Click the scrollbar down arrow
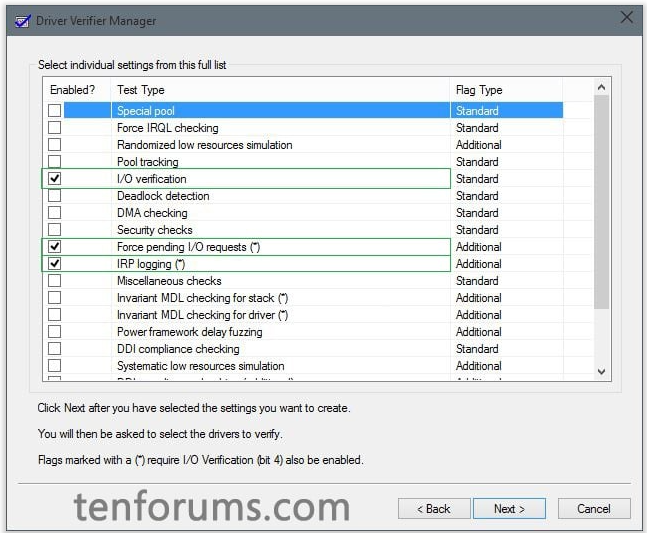This screenshot has width=647, height=533. (601, 371)
